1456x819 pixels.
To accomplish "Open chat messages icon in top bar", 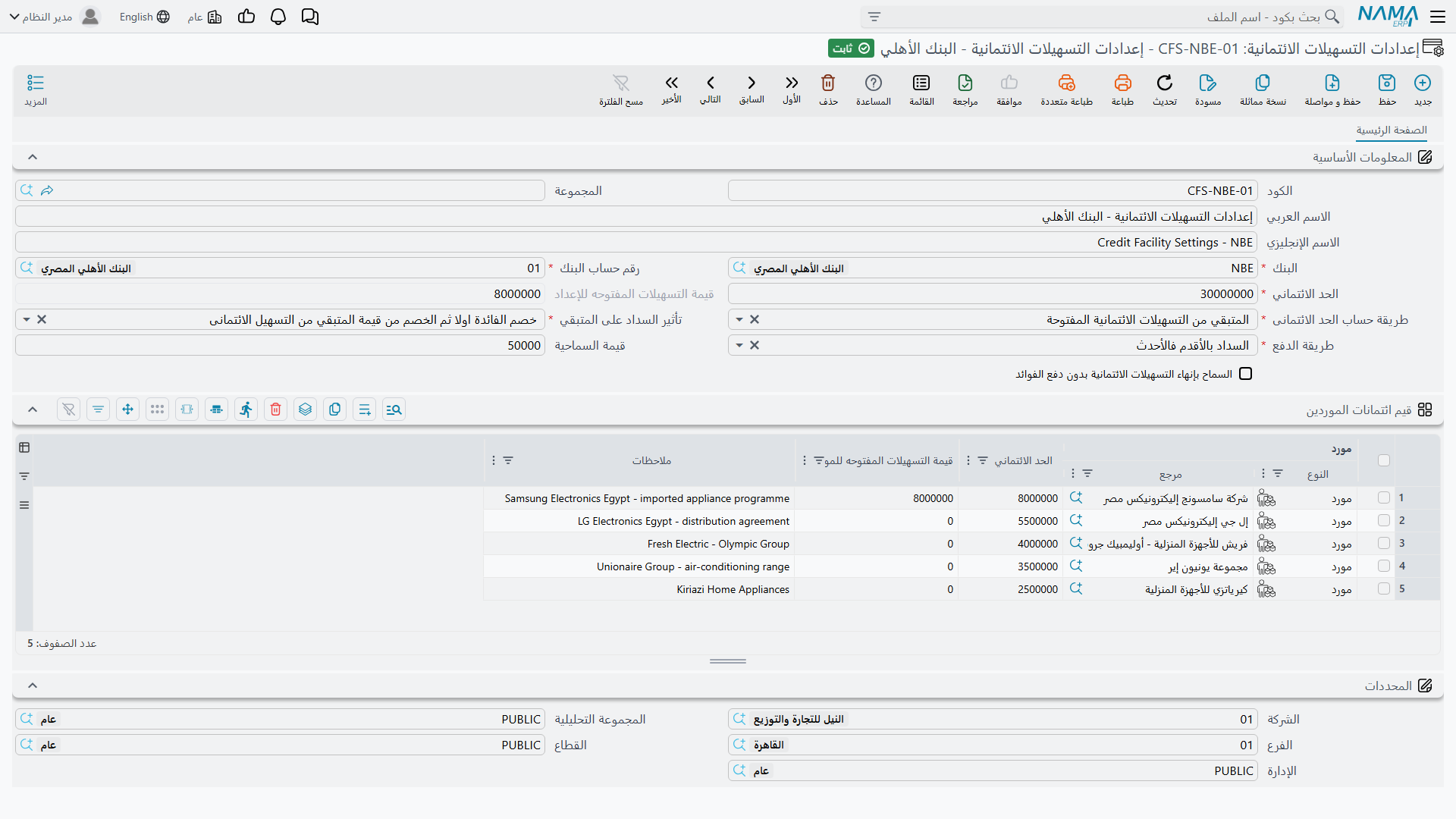I will (x=310, y=17).
